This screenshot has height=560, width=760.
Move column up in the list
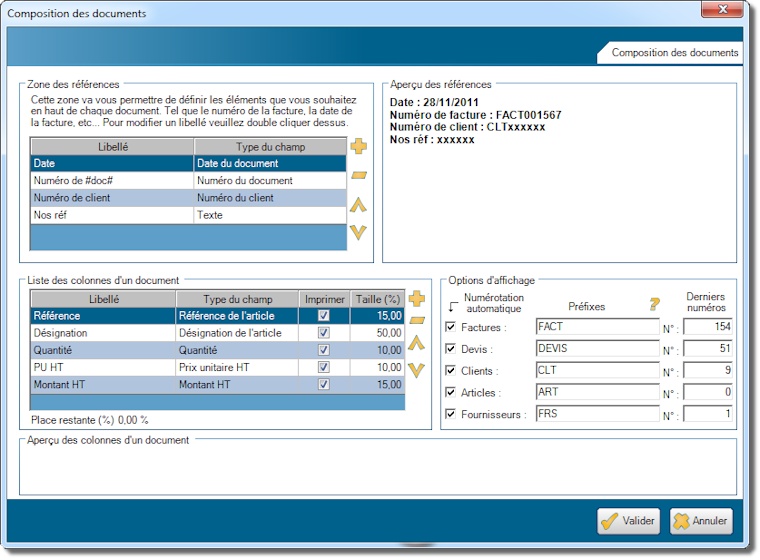point(417,345)
